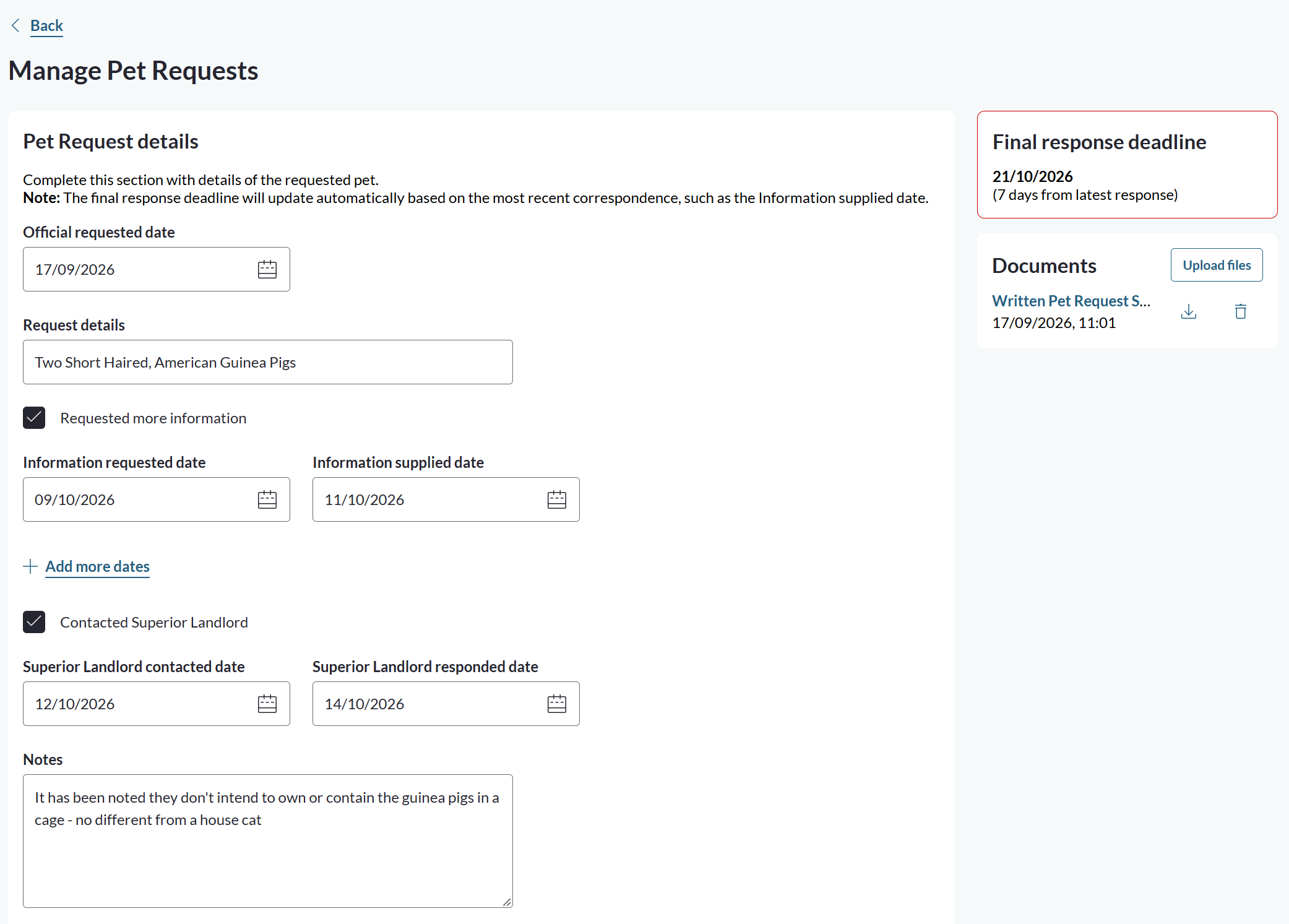Open calendar for Official requested date

267,269
